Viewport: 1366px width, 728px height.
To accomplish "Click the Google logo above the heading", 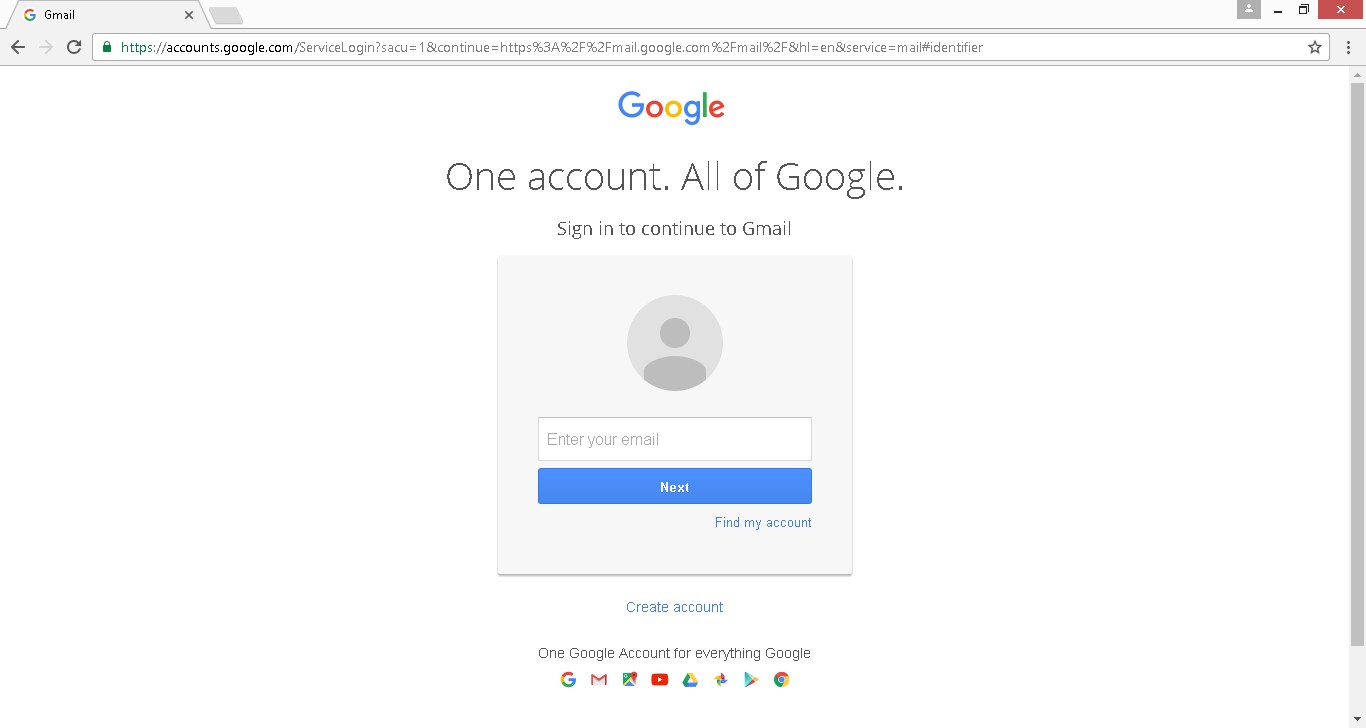I will (x=671, y=107).
